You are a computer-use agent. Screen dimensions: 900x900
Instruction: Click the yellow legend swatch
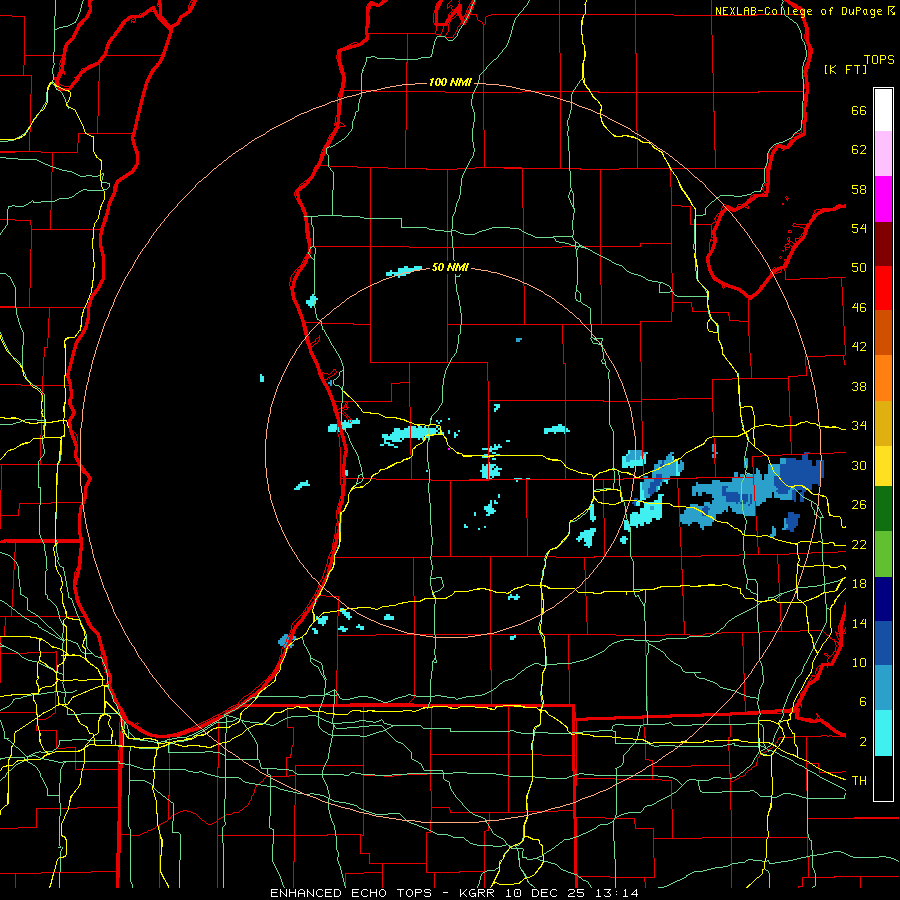coord(883,466)
